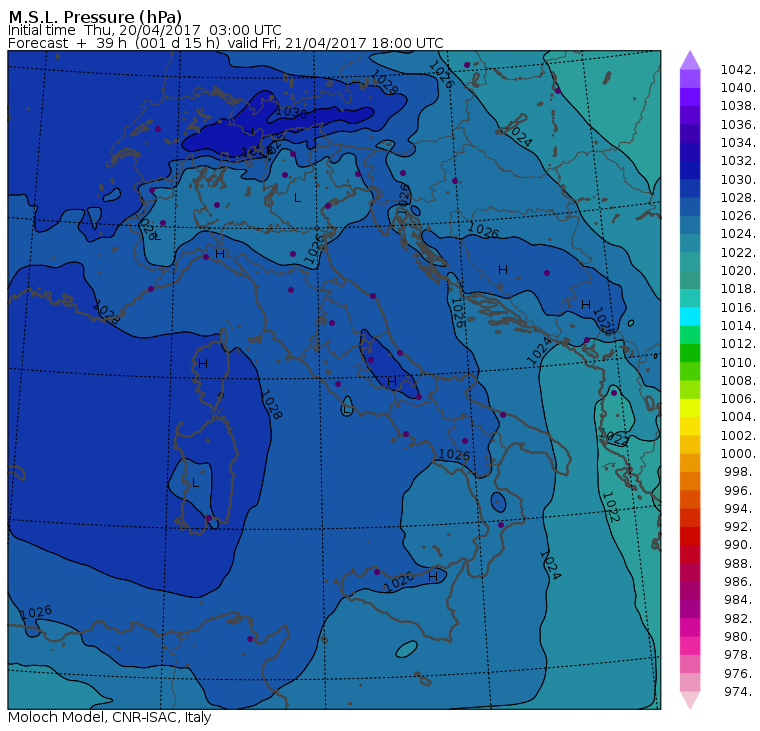Screen dimensions: 760x731
Task: Choose the green legend swatch between 1010. and 1012.
Action: pyautogui.click(x=690, y=353)
